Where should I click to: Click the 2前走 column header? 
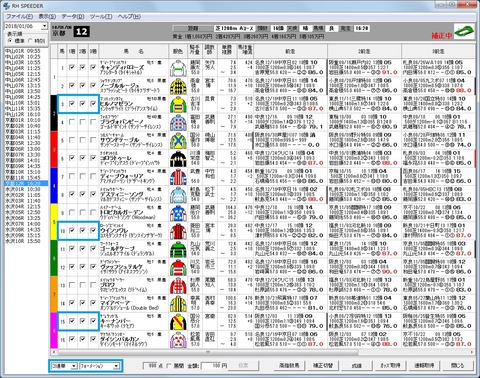[364, 51]
